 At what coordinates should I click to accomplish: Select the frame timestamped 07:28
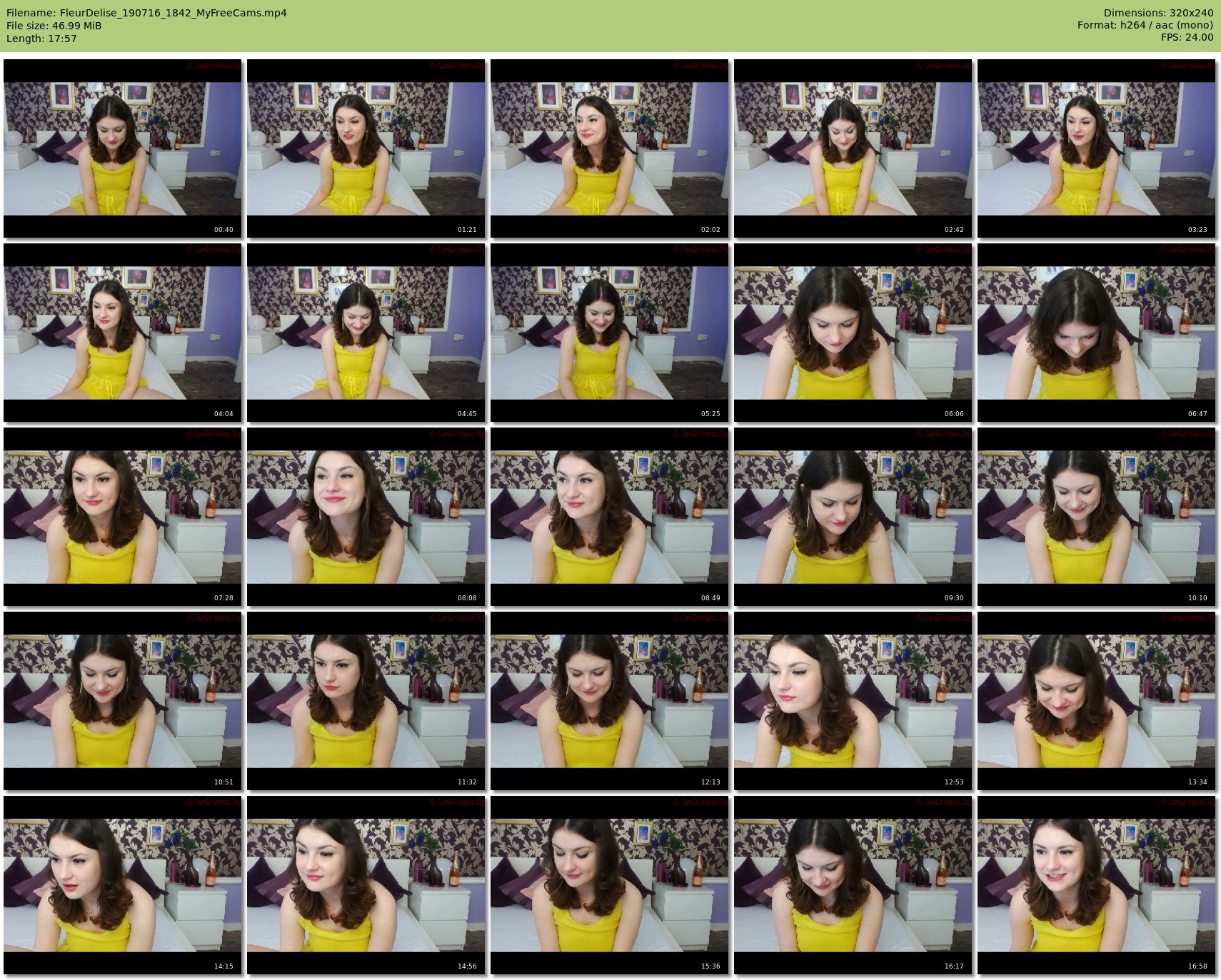coord(122,517)
